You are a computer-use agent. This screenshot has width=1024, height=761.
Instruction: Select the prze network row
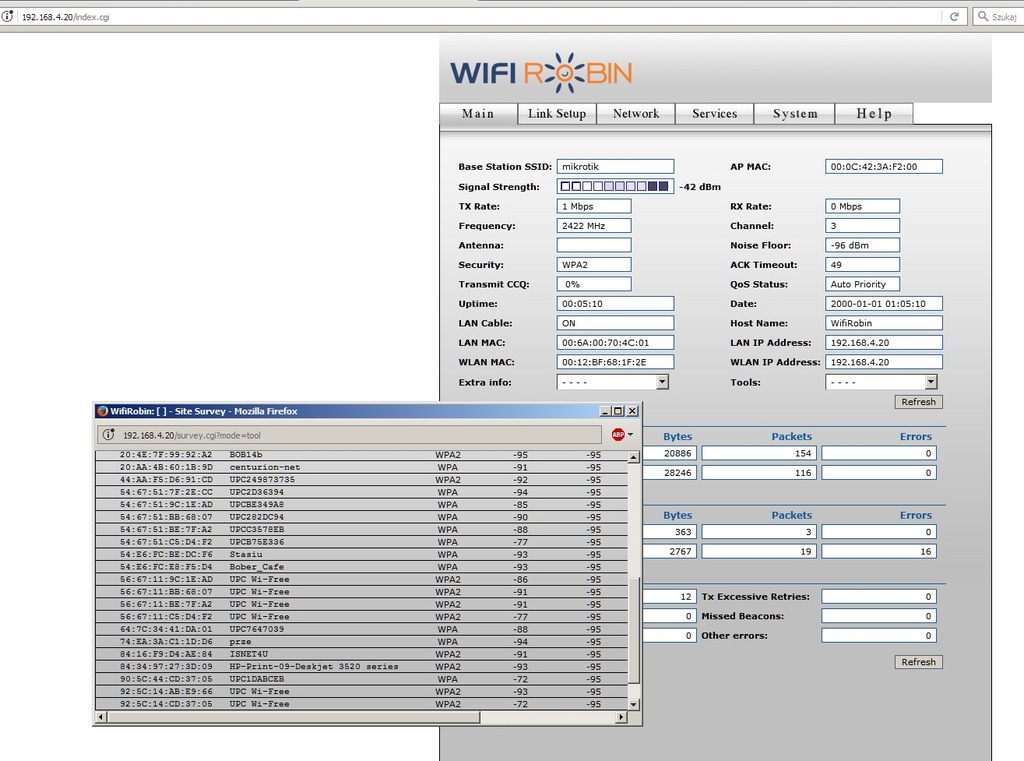coord(362,641)
